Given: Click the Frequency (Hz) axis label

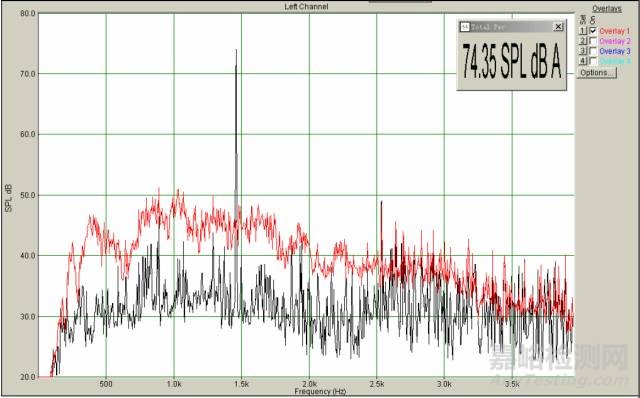Looking at the screenshot, I should [320, 391].
